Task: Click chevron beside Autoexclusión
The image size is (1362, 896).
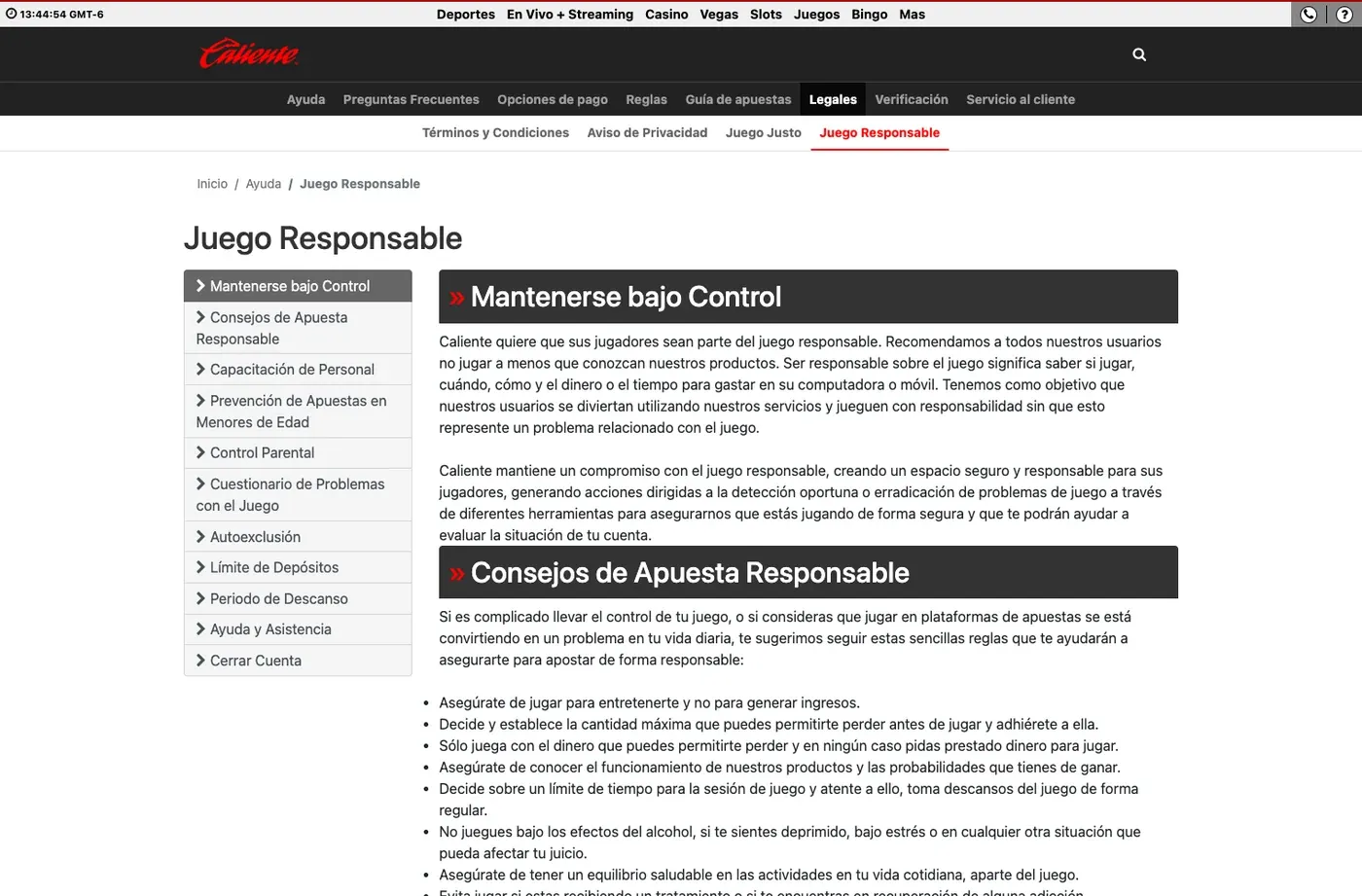Action: (200, 536)
